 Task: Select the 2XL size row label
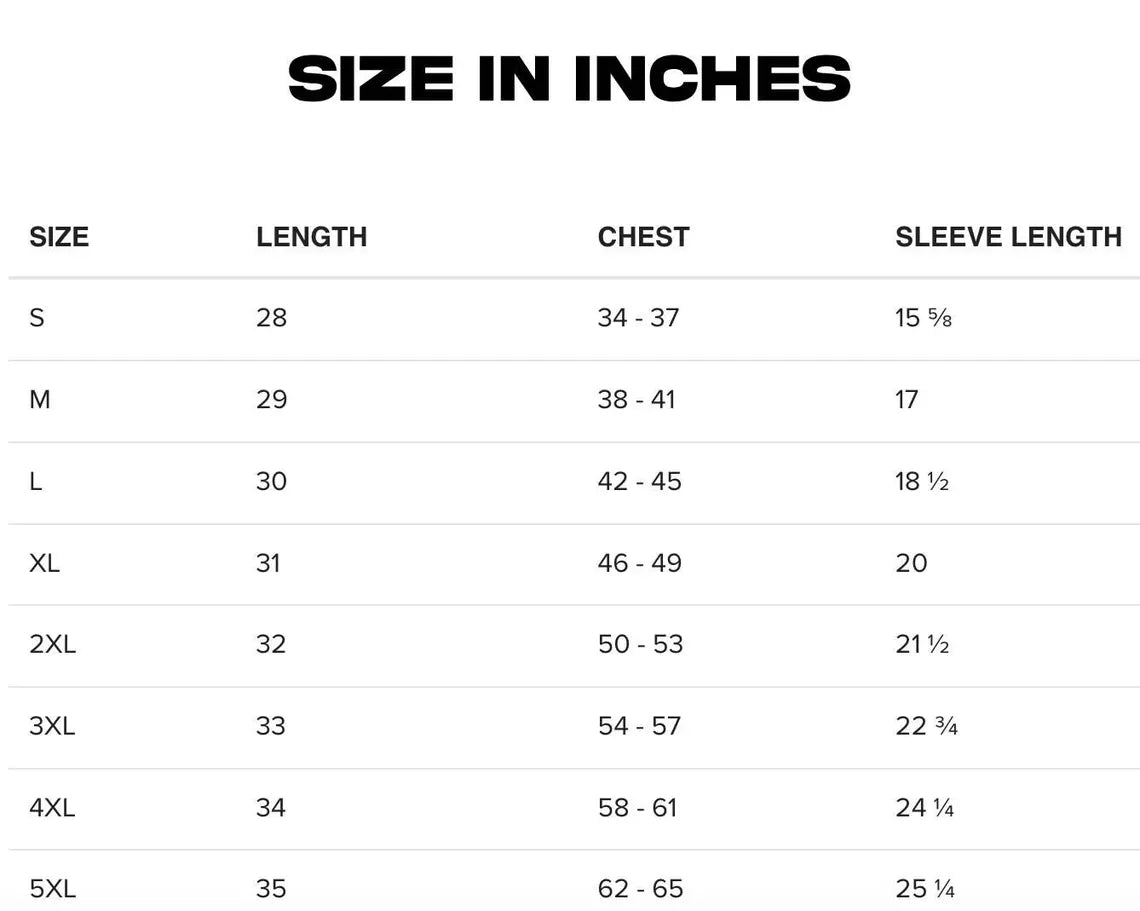[x=52, y=644]
